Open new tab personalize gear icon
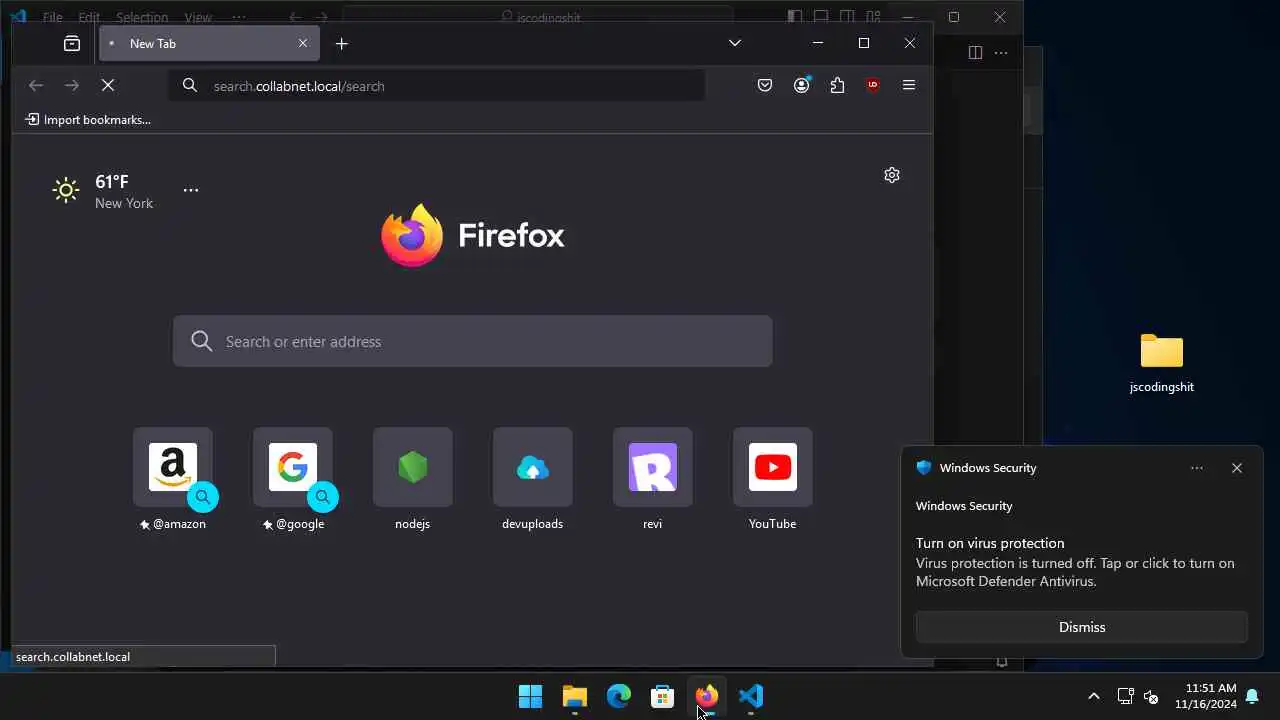1280x720 pixels. coord(892,175)
